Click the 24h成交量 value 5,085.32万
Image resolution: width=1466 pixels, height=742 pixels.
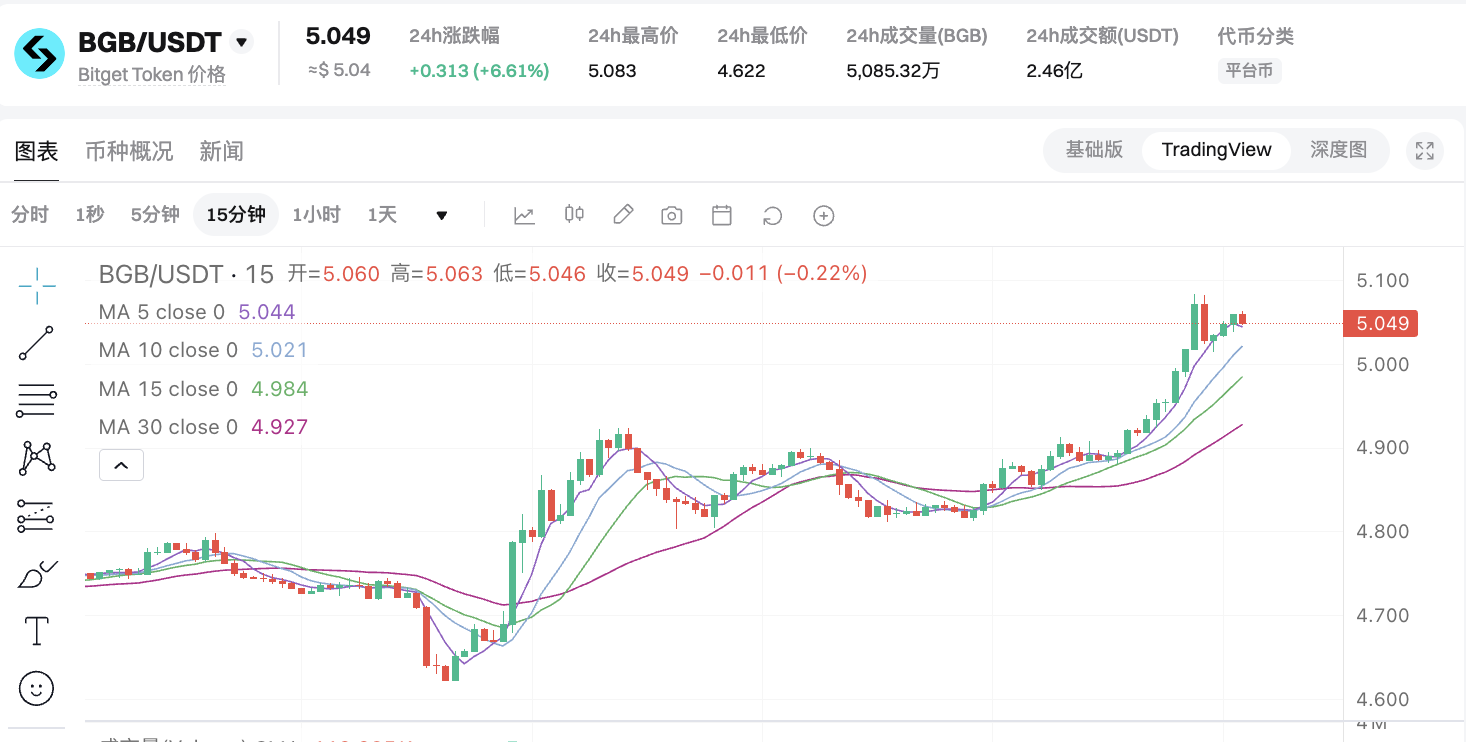point(893,71)
